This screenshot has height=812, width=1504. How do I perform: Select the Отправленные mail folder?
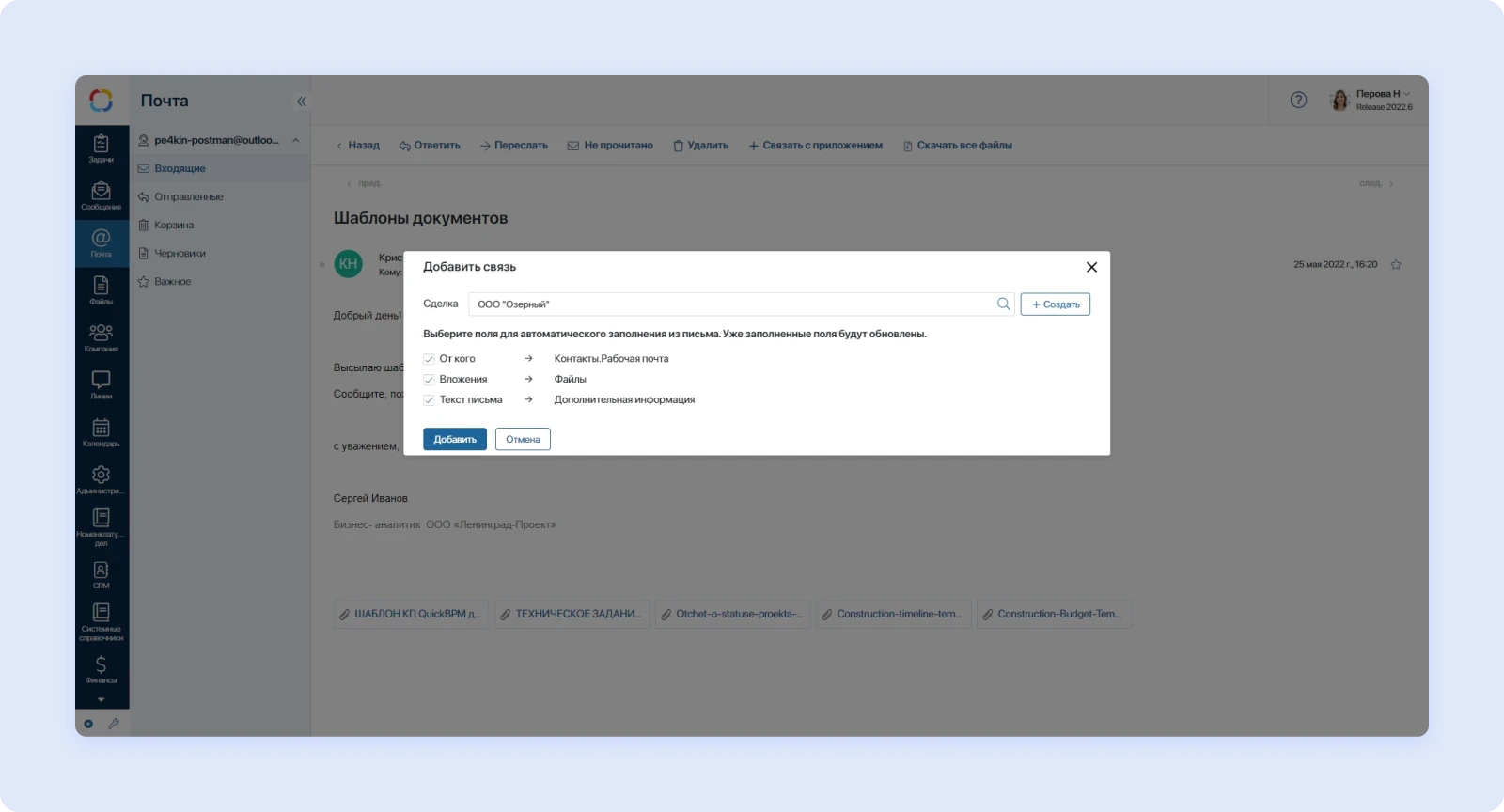point(188,197)
